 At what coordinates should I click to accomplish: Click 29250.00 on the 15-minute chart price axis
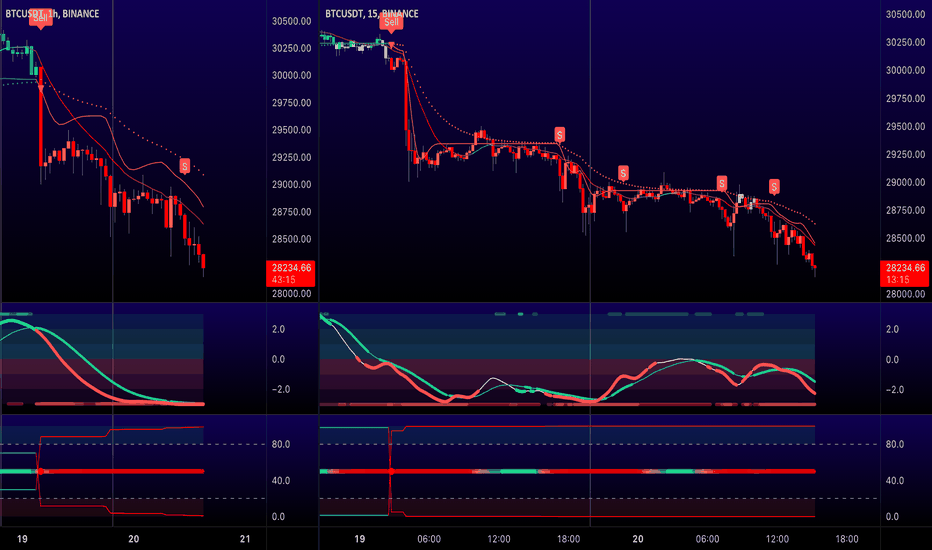[905, 154]
